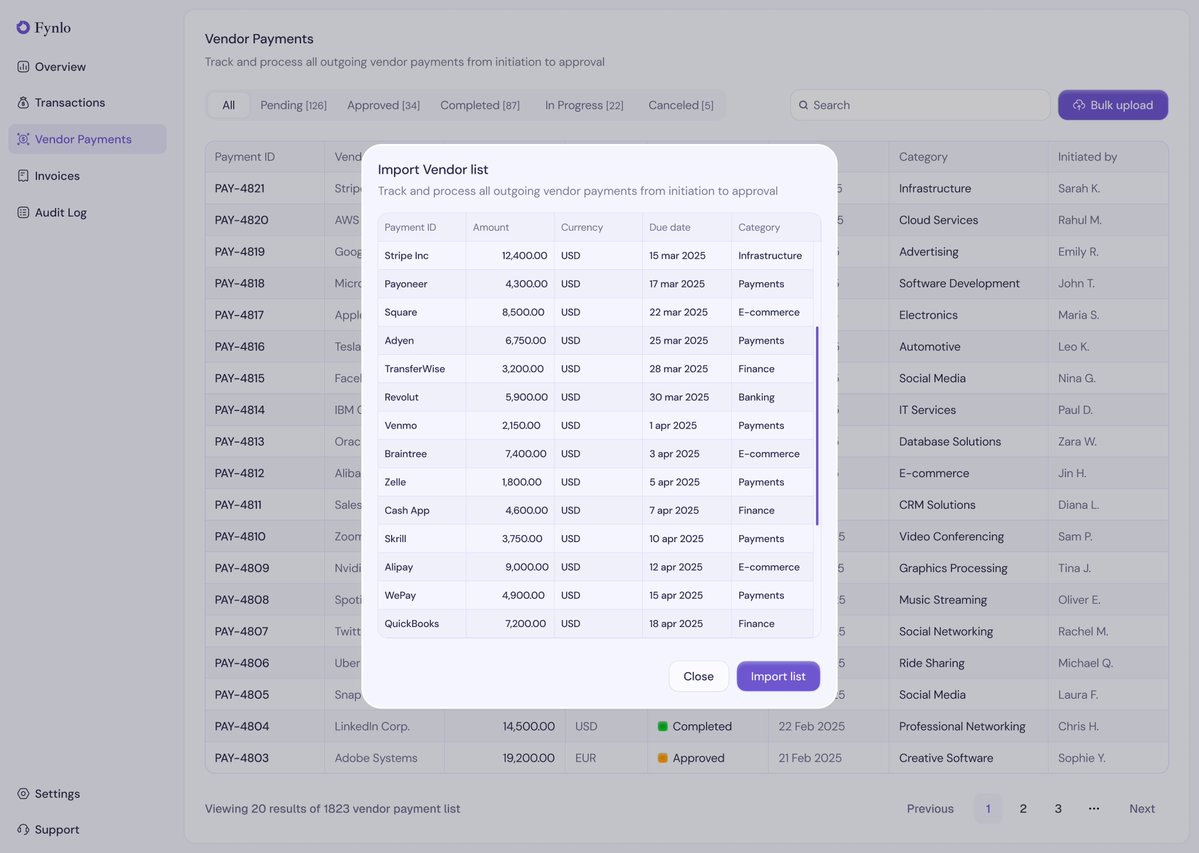This screenshot has width=1199, height=853.
Task: Select the Zelle vendor row
Action: [x=596, y=482]
